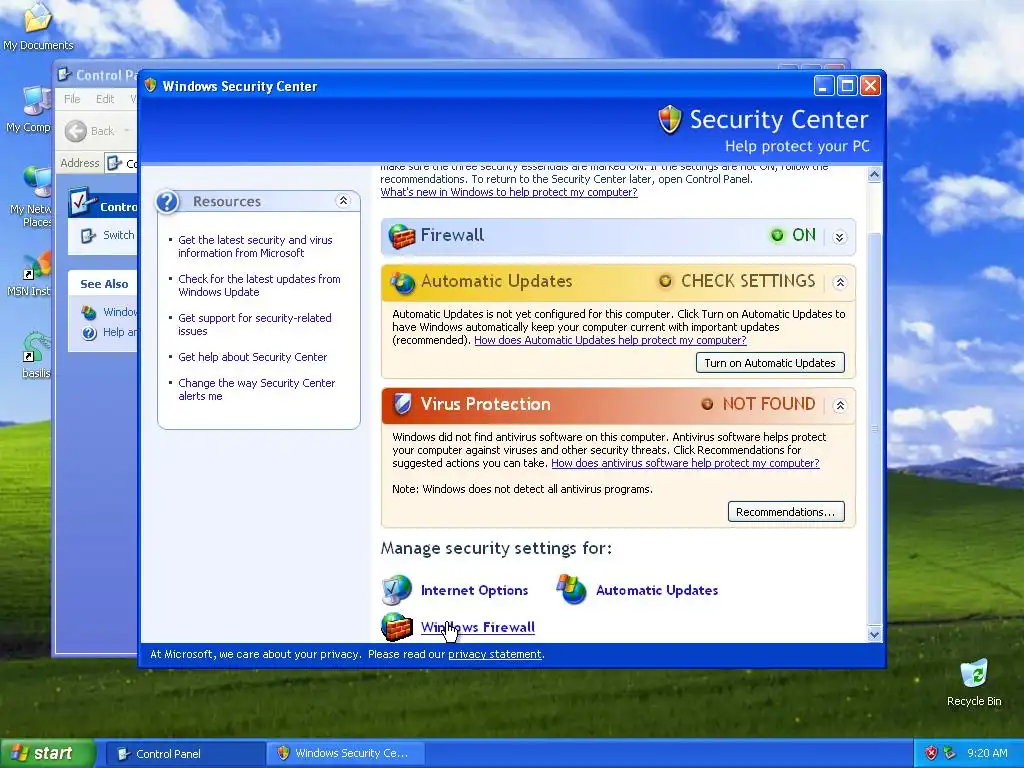Click the Automatic Updates Windows logo icon at bottom
1024x768 pixels.
[571, 590]
